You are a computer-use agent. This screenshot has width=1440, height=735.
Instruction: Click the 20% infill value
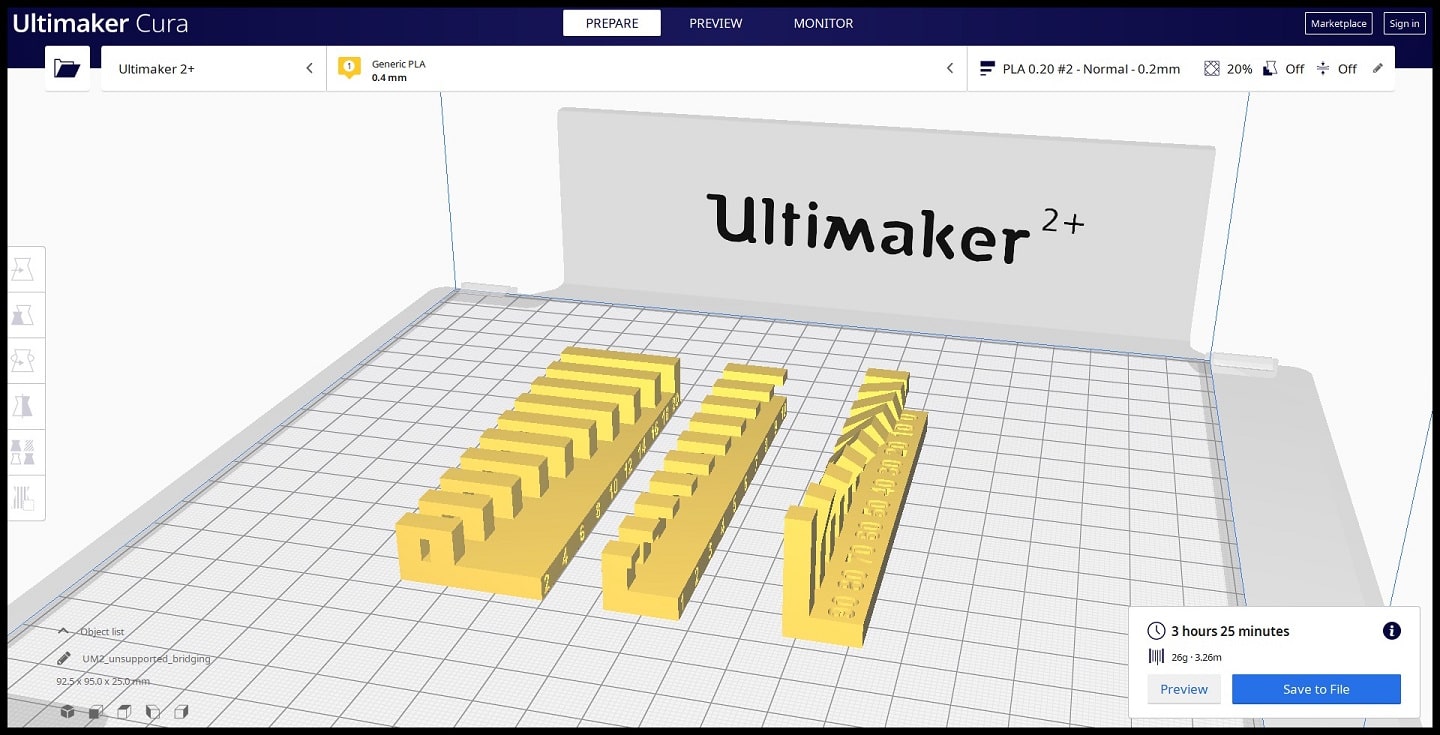coord(1240,69)
